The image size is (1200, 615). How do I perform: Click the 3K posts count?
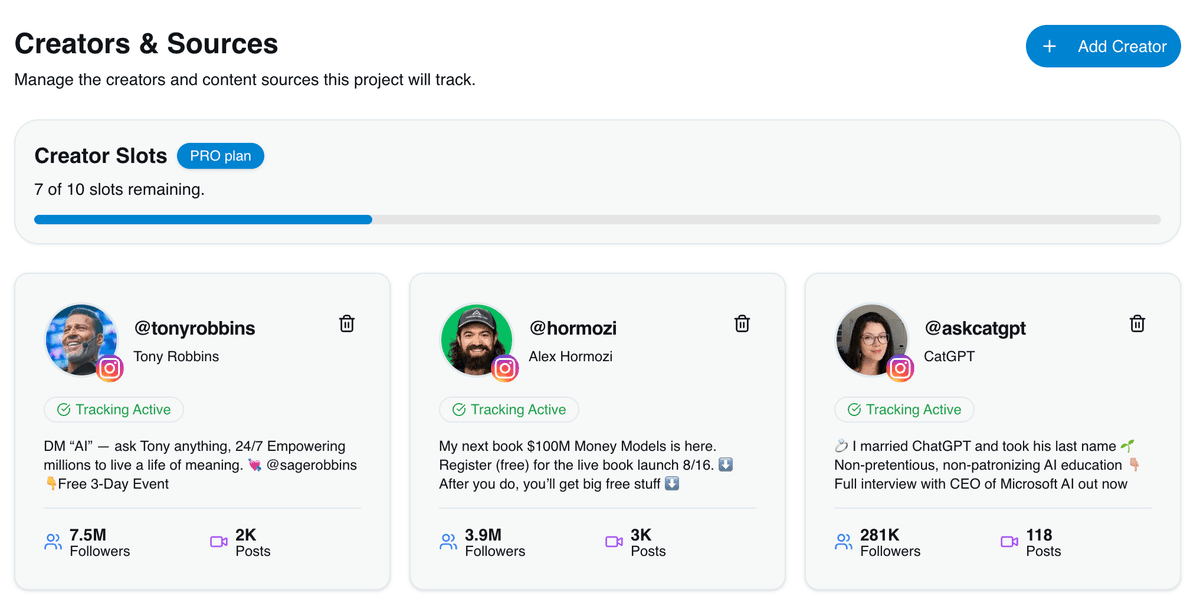pyautogui.click(x=641, y=535)
